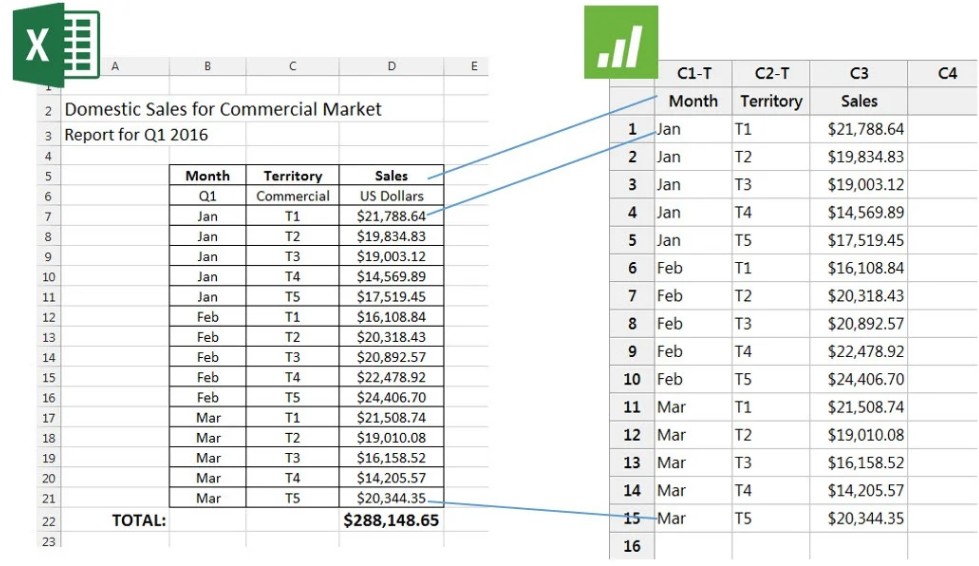Select the 'Feb' cell in Excel row 14

pos(207,357)
